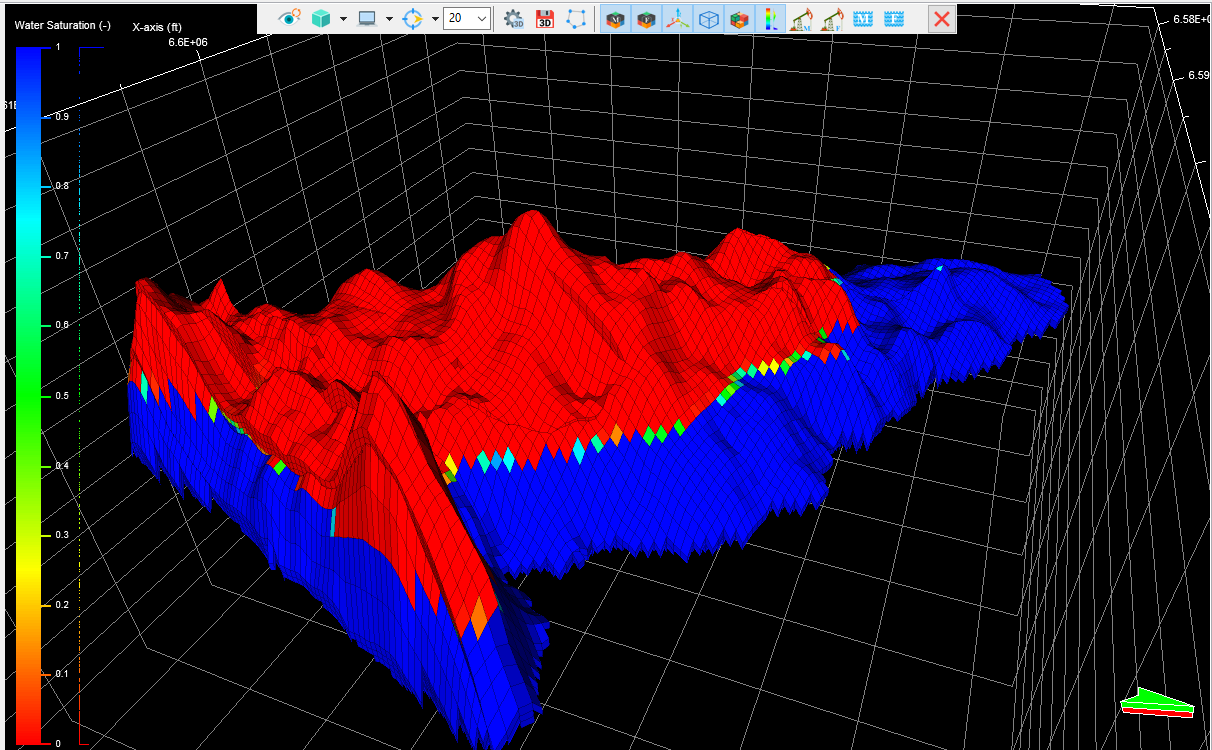The width and height of the screenshot is (1212, 750).
Task: Toggle the wireframe bounding box
Action: [x=709, y=18]
